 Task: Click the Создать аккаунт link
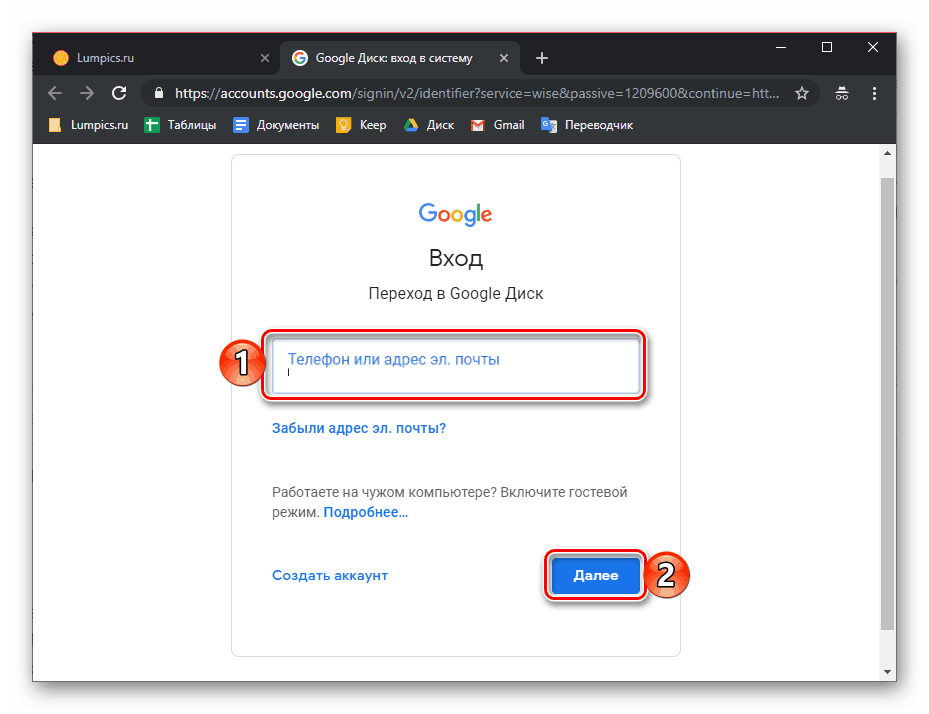coord(330,575)
